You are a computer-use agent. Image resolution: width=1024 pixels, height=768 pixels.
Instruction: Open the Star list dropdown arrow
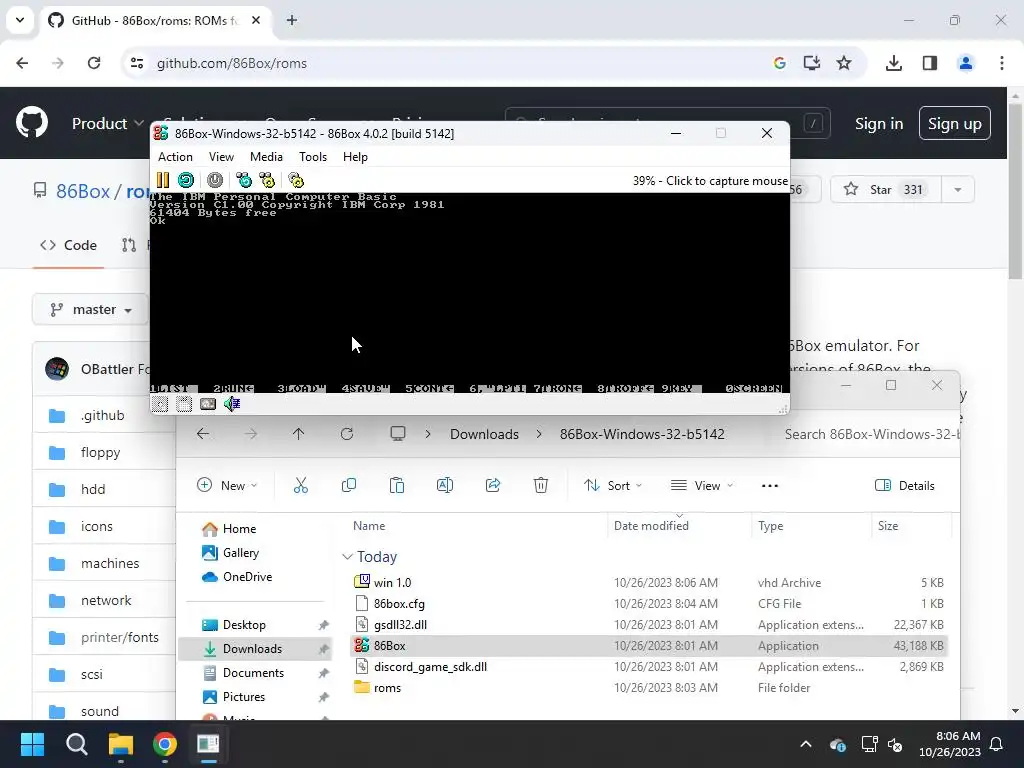pos(957,190)
